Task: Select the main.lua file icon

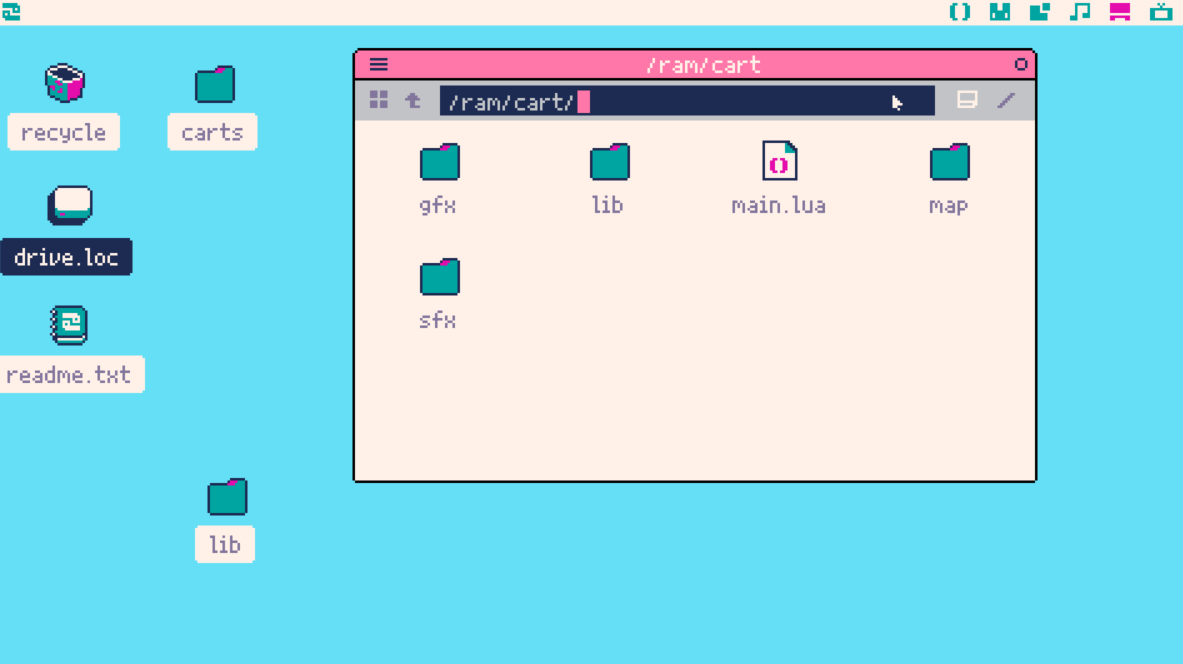Action: click(x=779, y=161)
